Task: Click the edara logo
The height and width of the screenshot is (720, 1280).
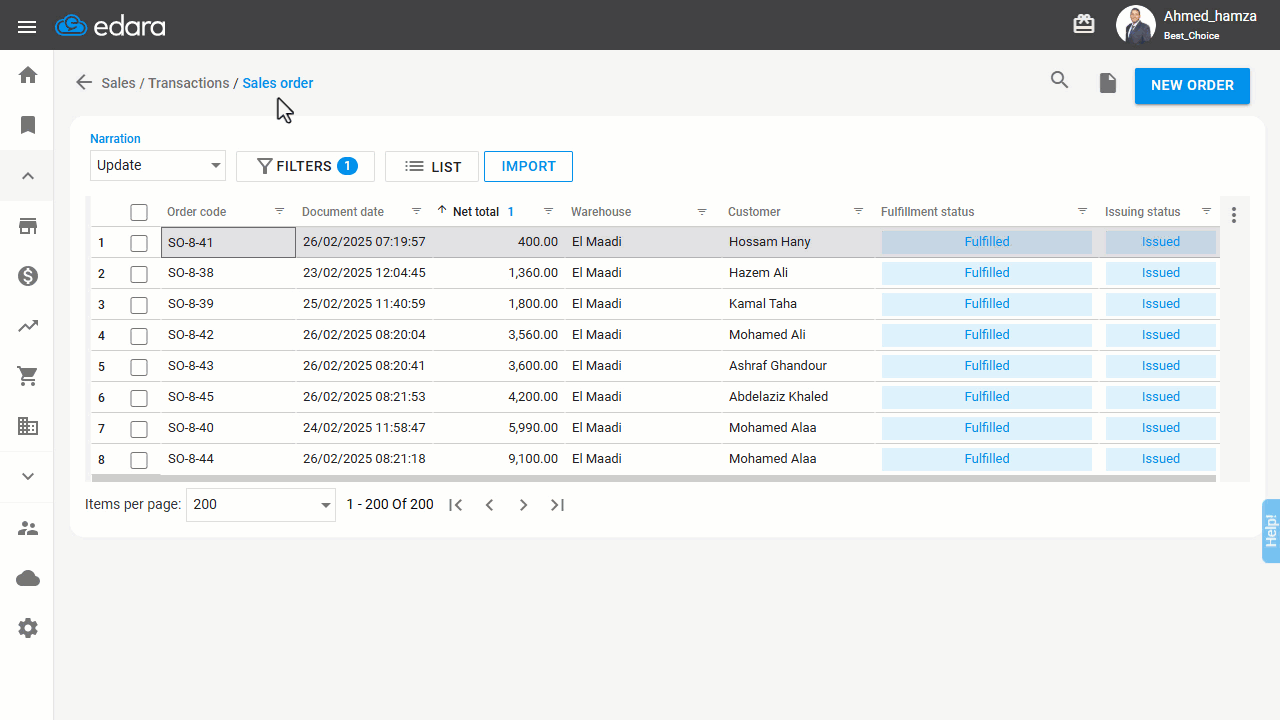Action: coord(110,26)
